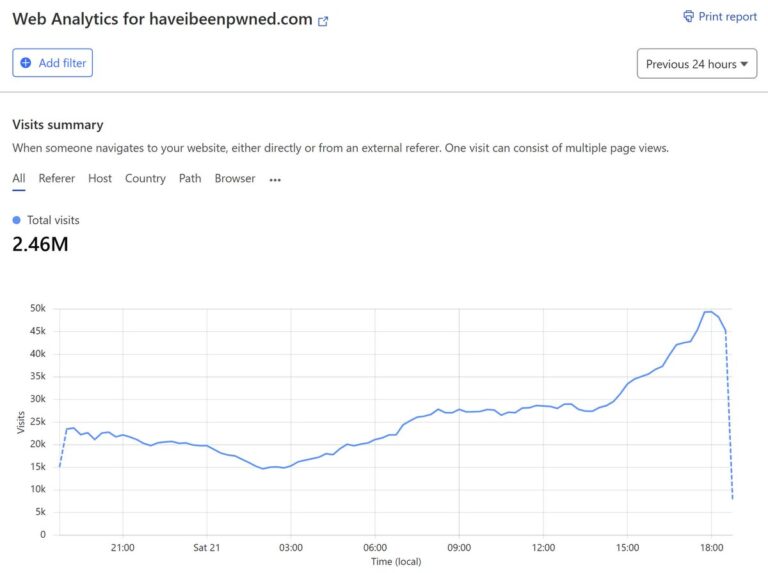Switch to the Host tab
This screenshot has height=573, width=768.
tap(100, 178)
